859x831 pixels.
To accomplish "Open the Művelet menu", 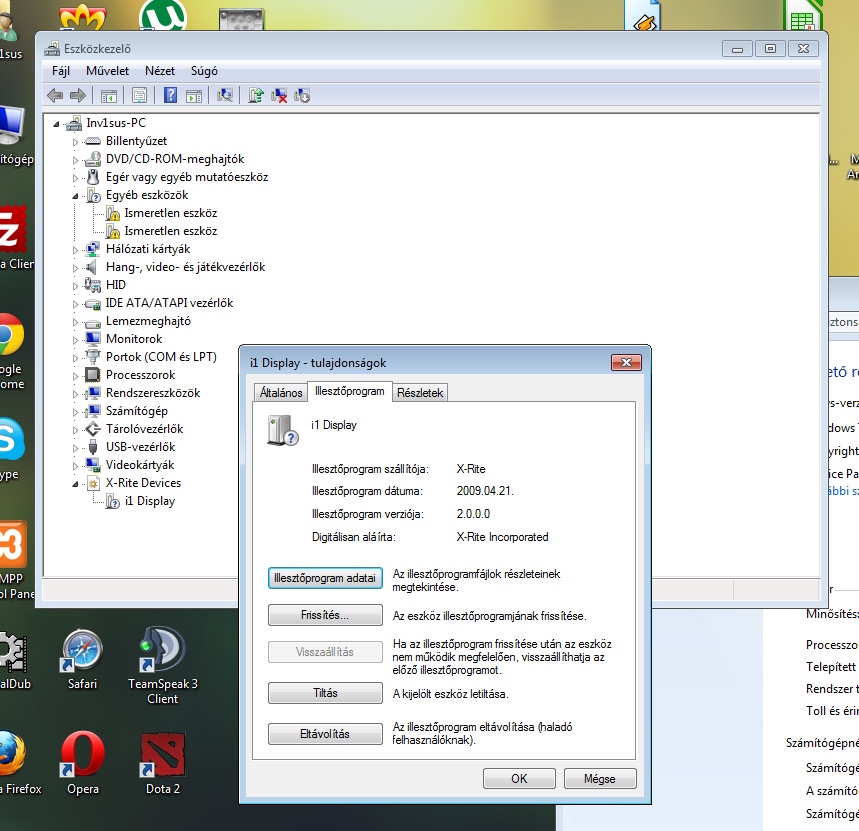I will coord(107,71).
